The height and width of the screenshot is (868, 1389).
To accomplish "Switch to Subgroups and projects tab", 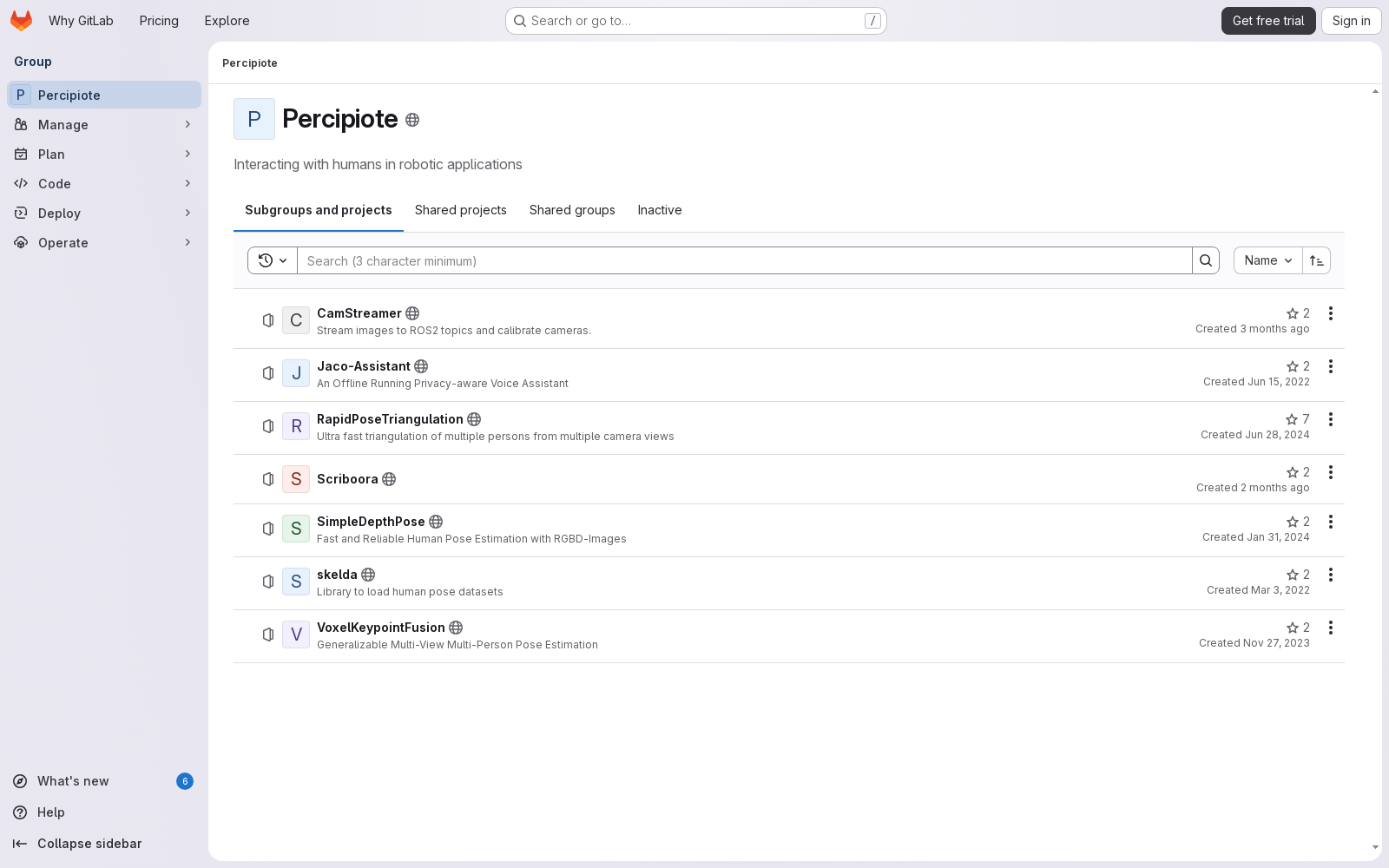I will (319, 210).
